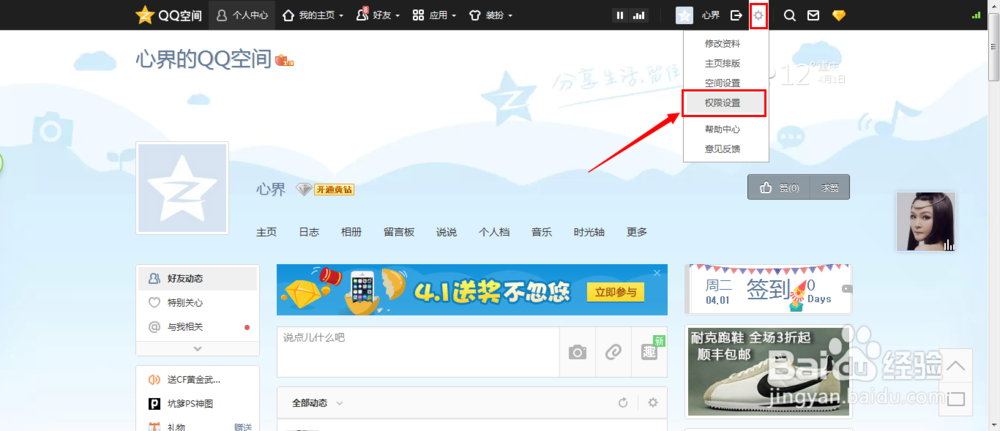The width and height of the screenshot is (1000, 431).
Task: Select 权限设置 from the settings menu
Action: [724, 103]
